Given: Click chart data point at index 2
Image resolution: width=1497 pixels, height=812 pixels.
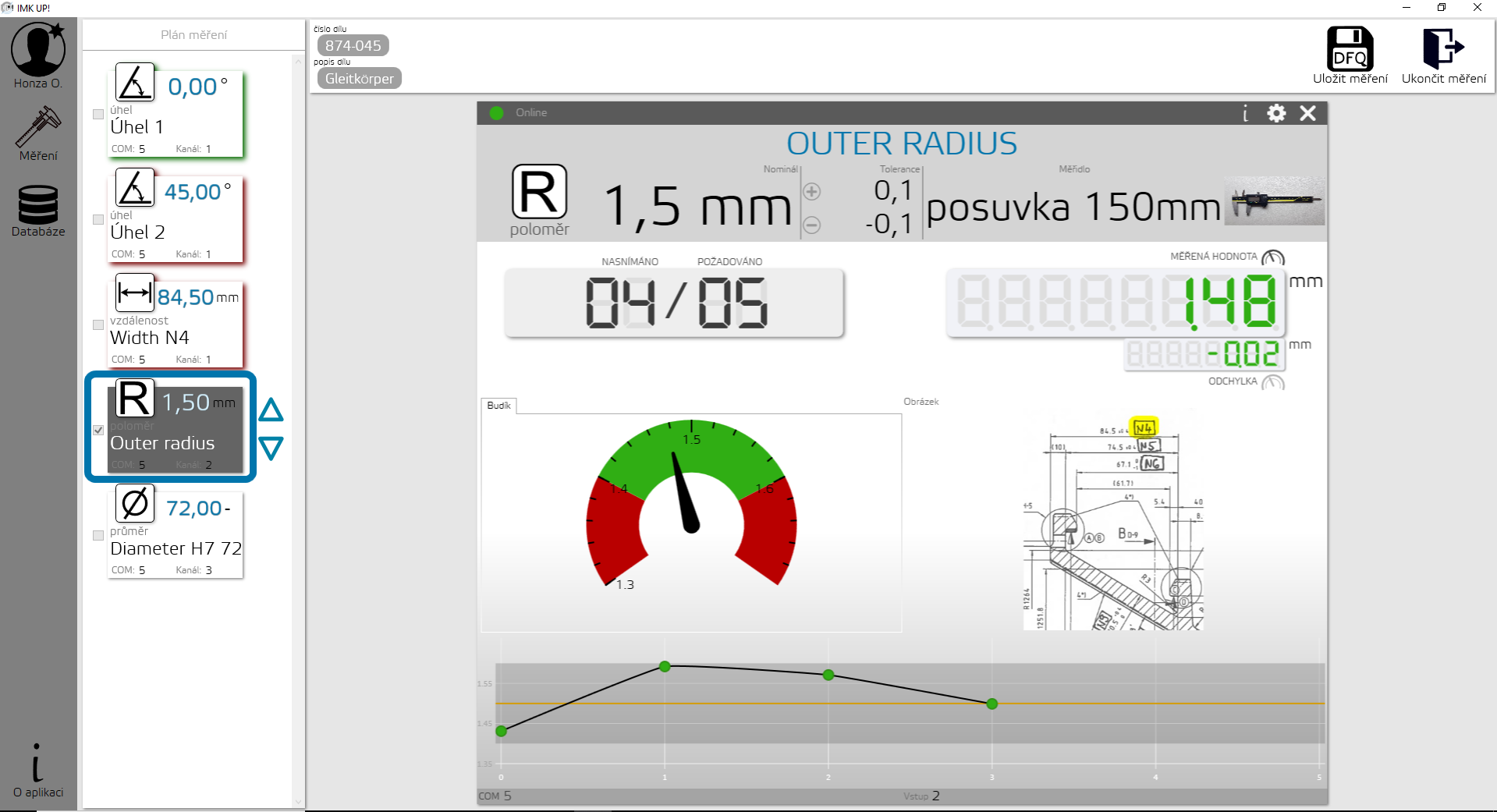Looking at the screenshot, I should coord(828,675).
